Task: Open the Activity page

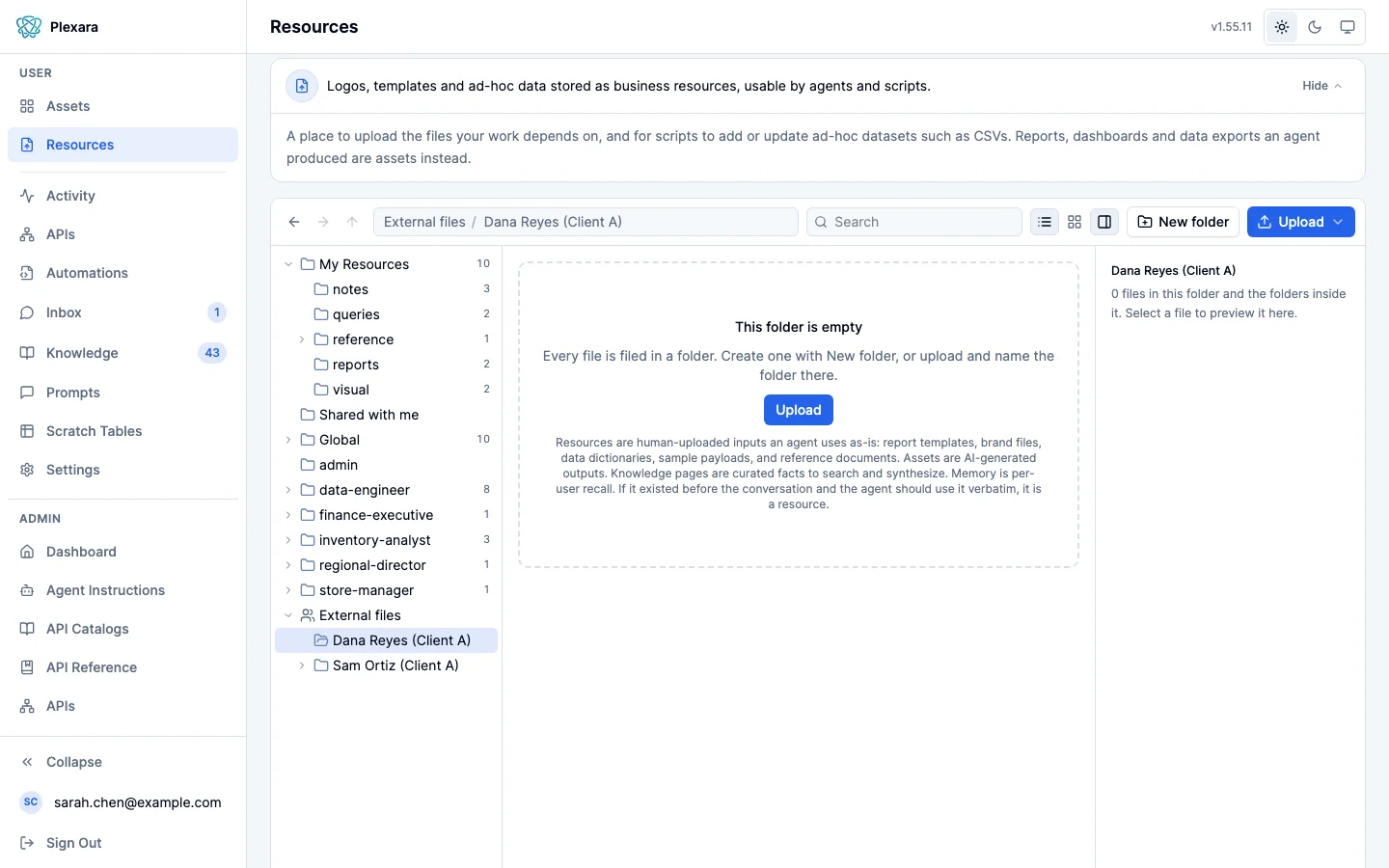Action: pyautogui.click(x=123, y=196)
